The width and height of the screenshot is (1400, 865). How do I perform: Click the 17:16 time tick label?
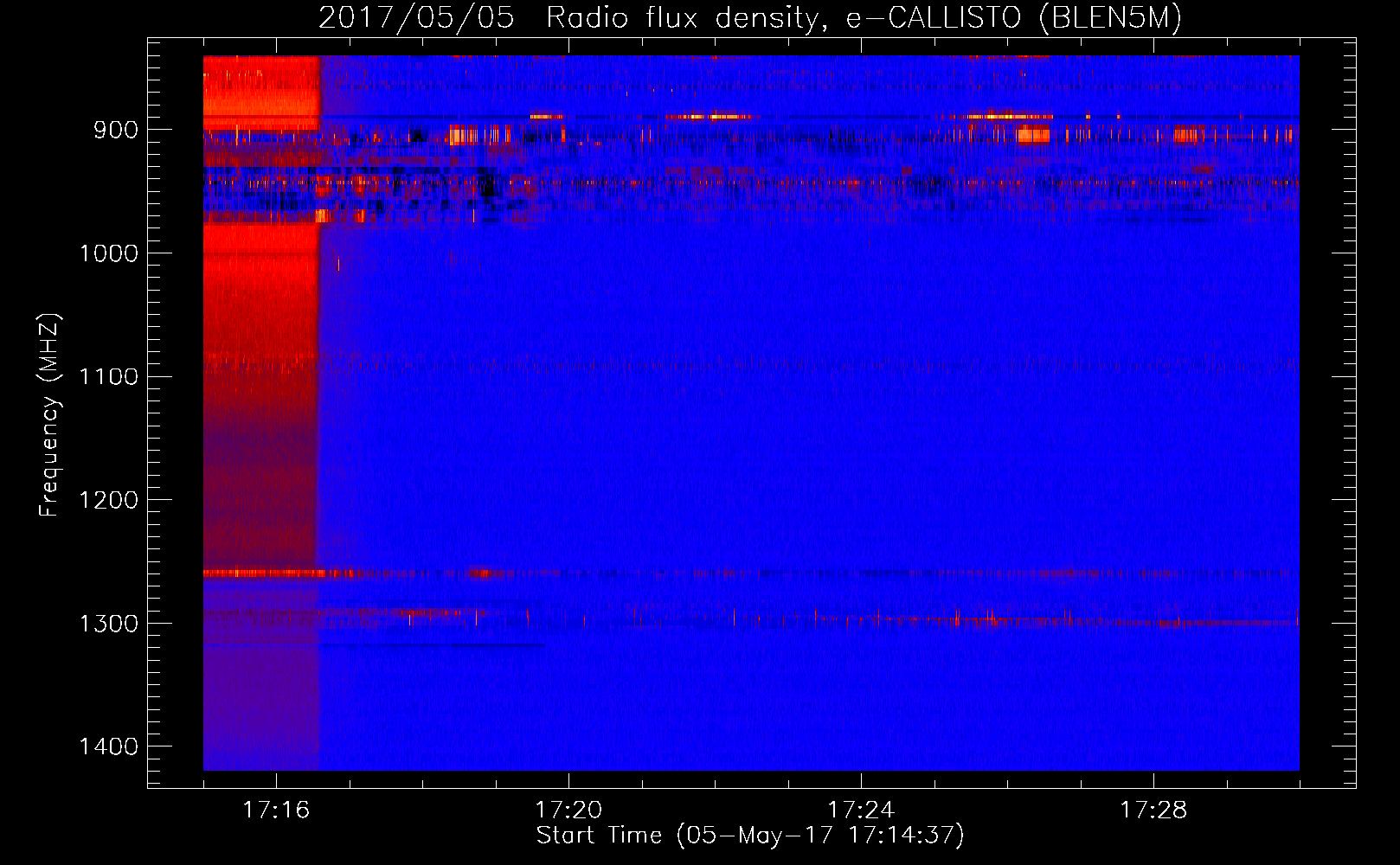(276, 811)
